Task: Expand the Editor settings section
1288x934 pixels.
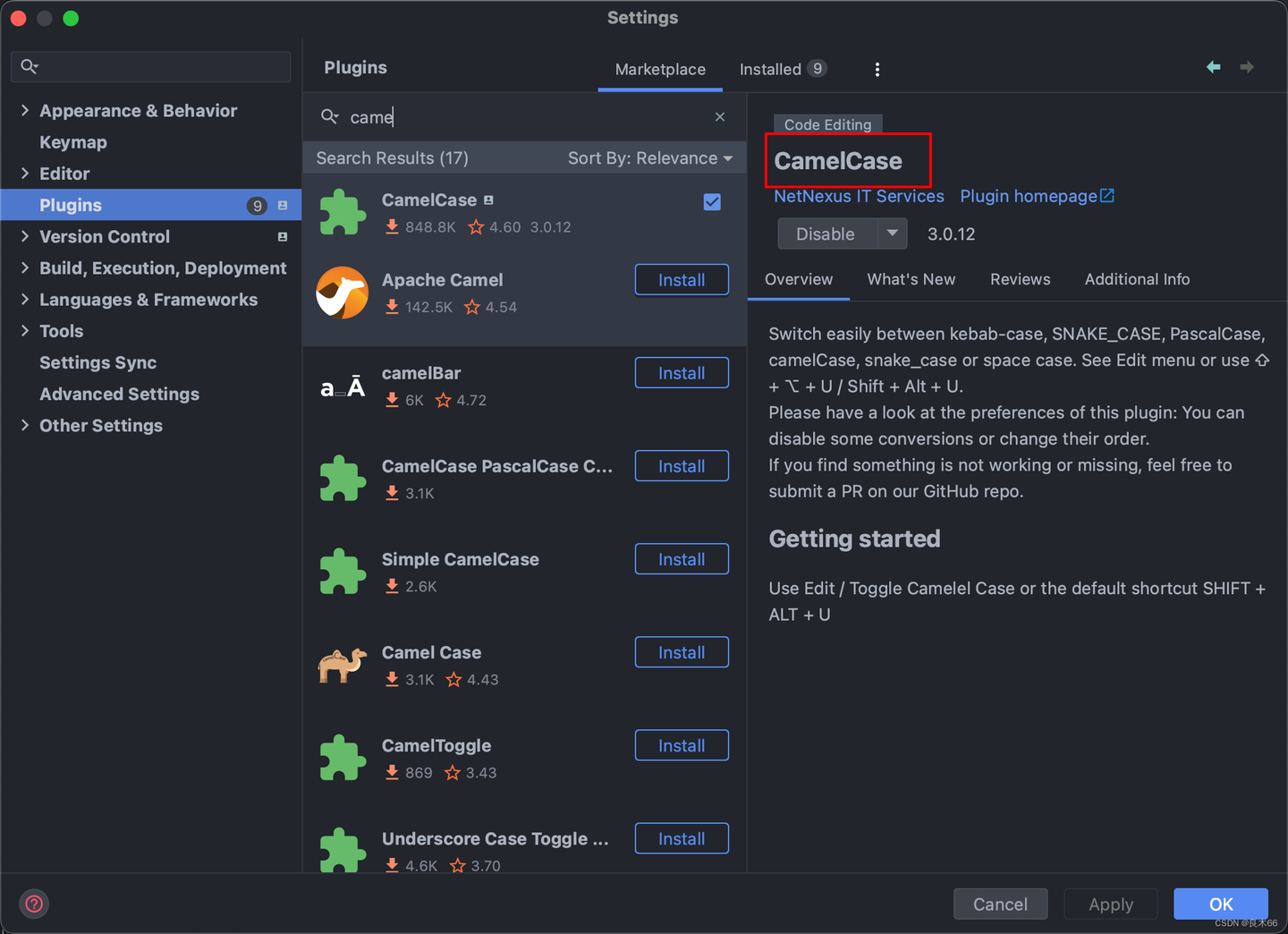Action: click(x=25, y=174)
